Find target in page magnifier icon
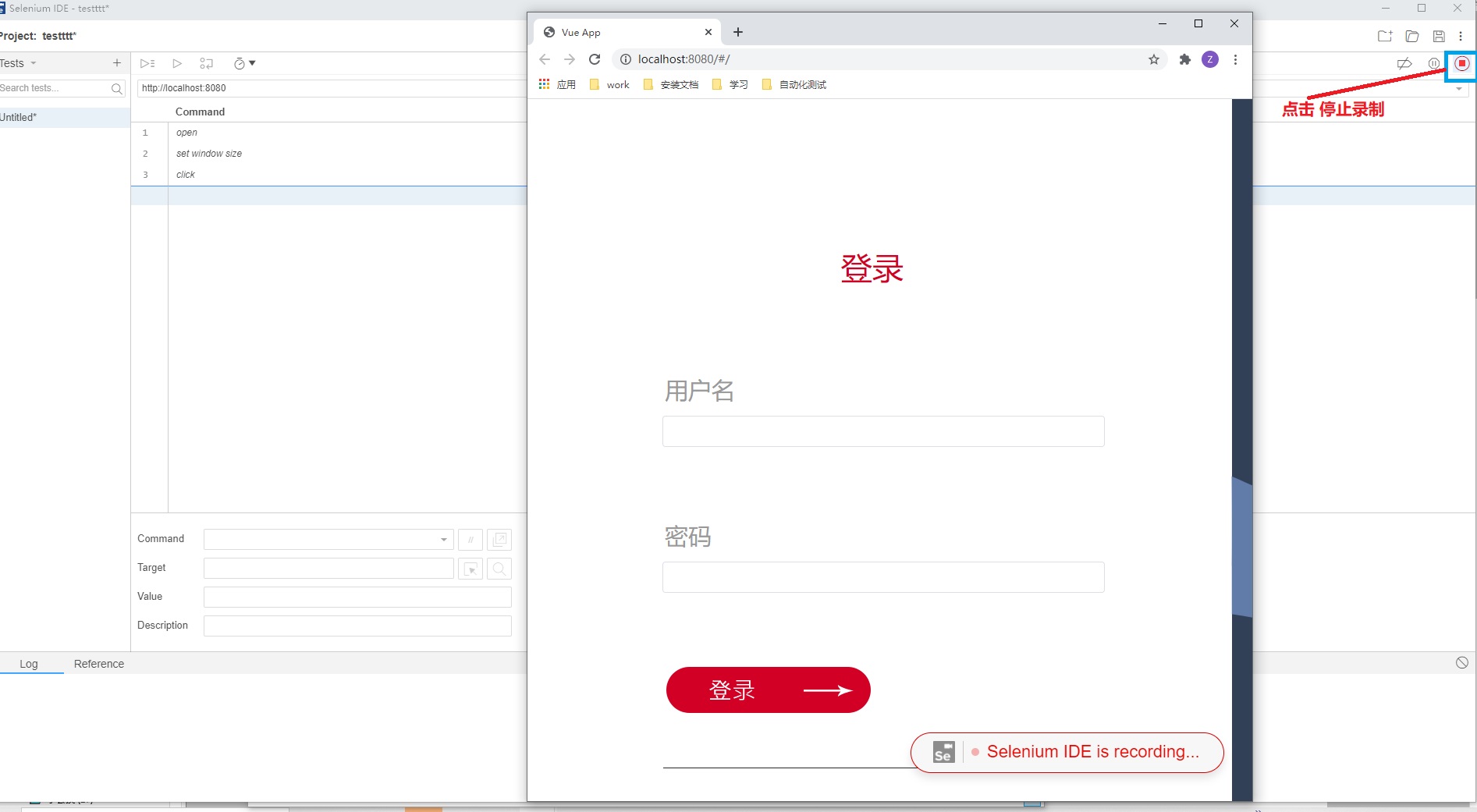This screenshot has height=812, width=1477. (x=499, y=569)
